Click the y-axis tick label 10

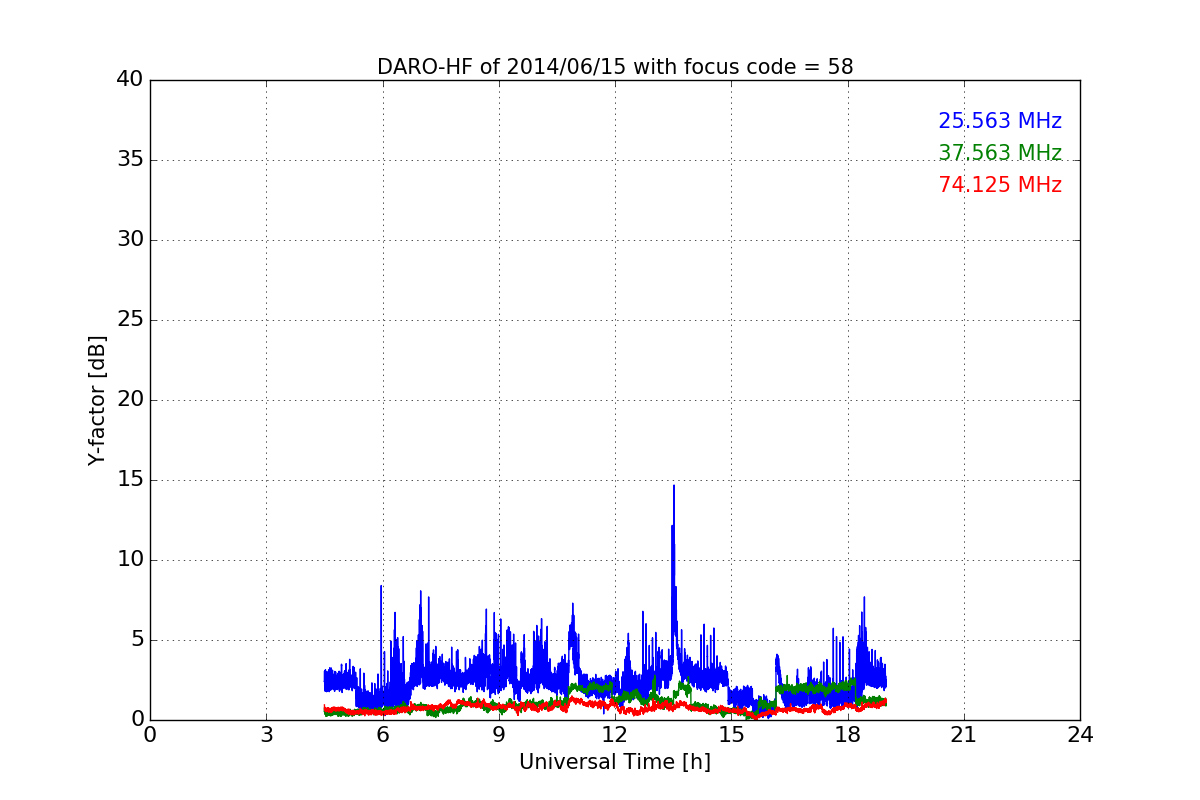click(130, 560)
